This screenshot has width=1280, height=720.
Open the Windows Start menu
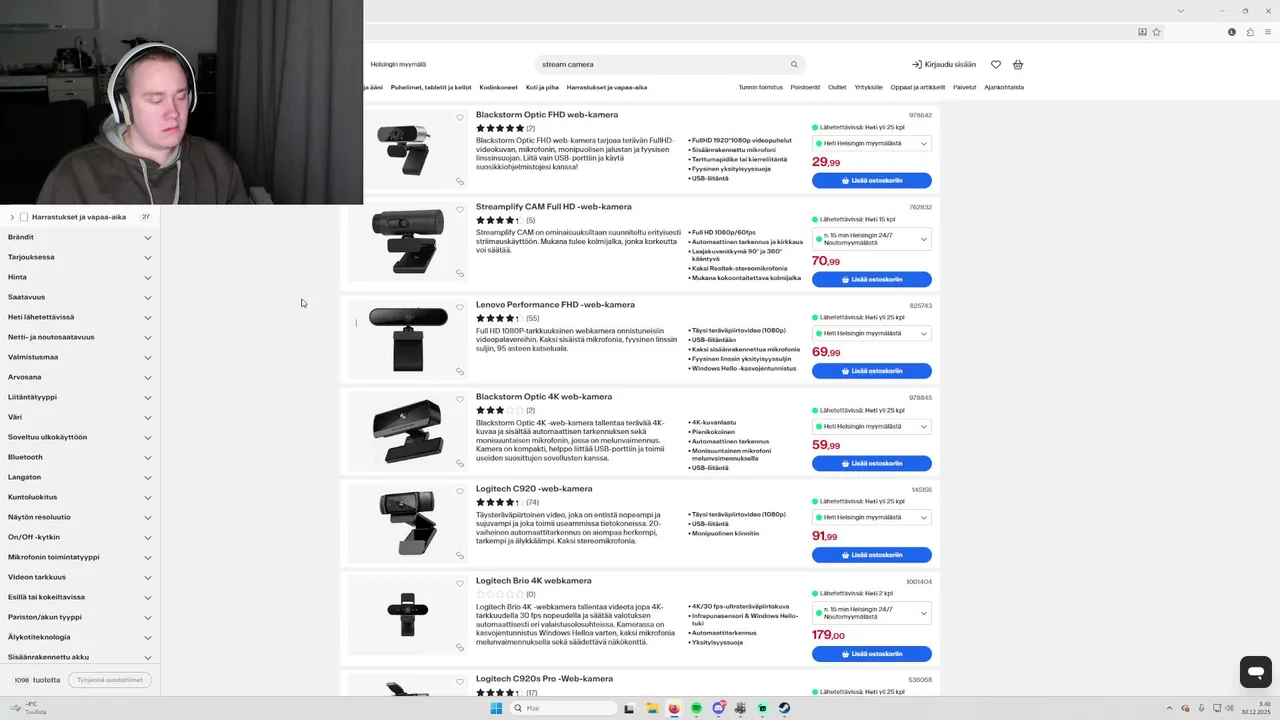pos(496,708)
